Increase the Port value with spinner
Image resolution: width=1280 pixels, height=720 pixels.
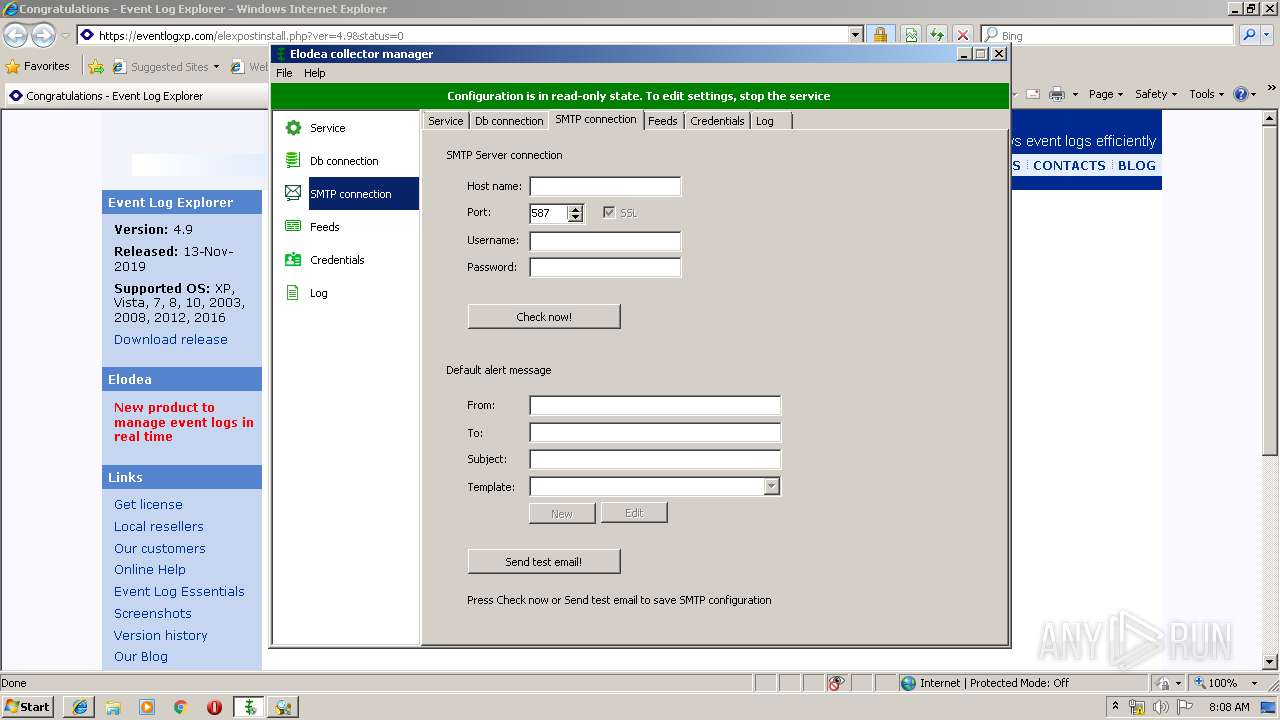575,209
